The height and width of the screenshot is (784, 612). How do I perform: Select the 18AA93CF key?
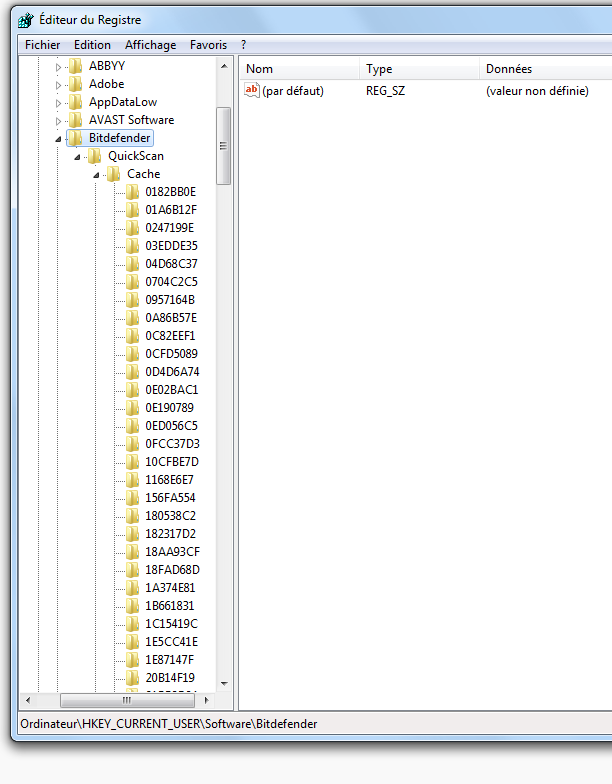(x=172, y=552)
